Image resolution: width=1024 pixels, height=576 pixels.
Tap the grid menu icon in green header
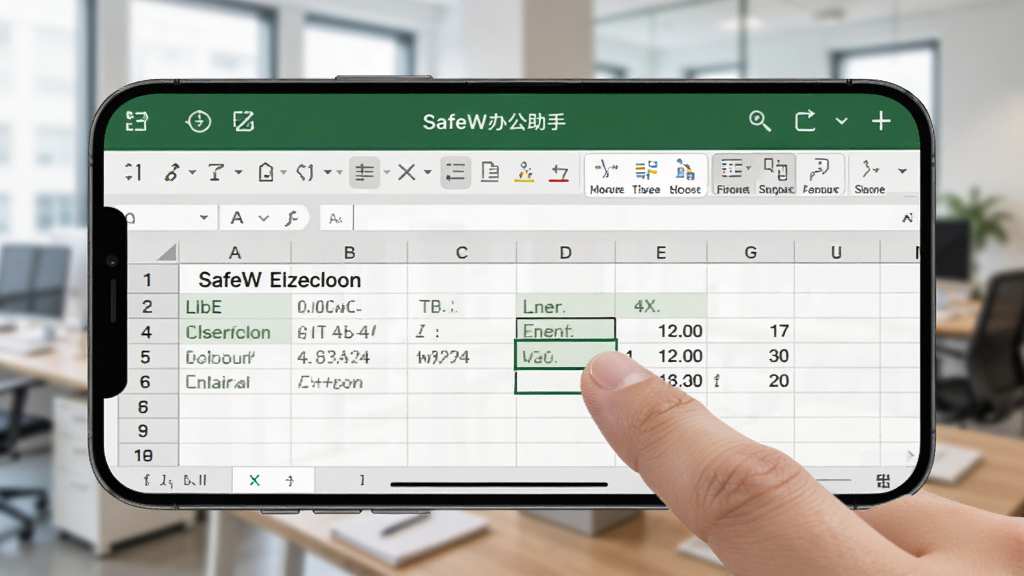tap(137, 121)
